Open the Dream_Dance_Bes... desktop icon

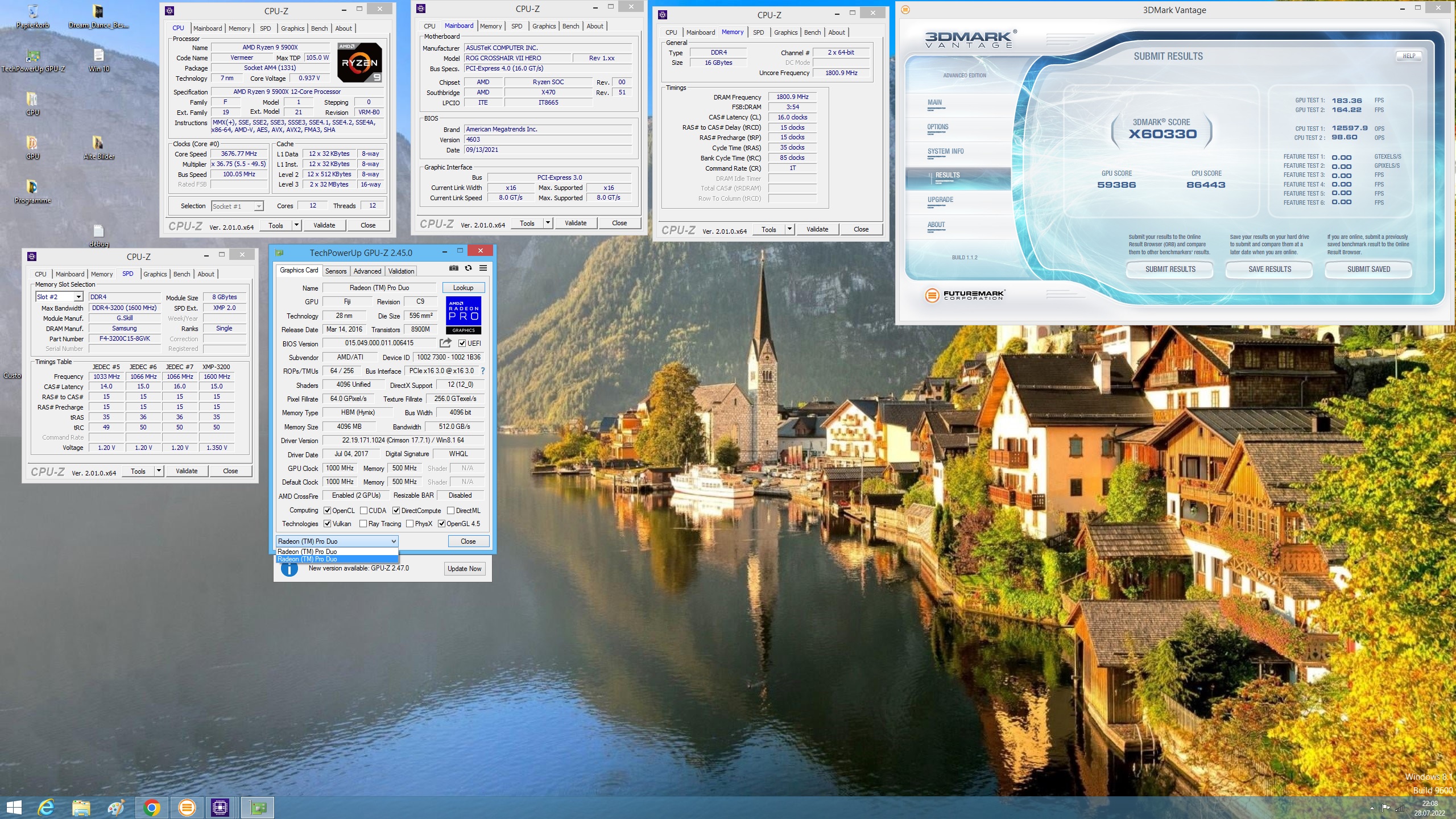[98, 16]
